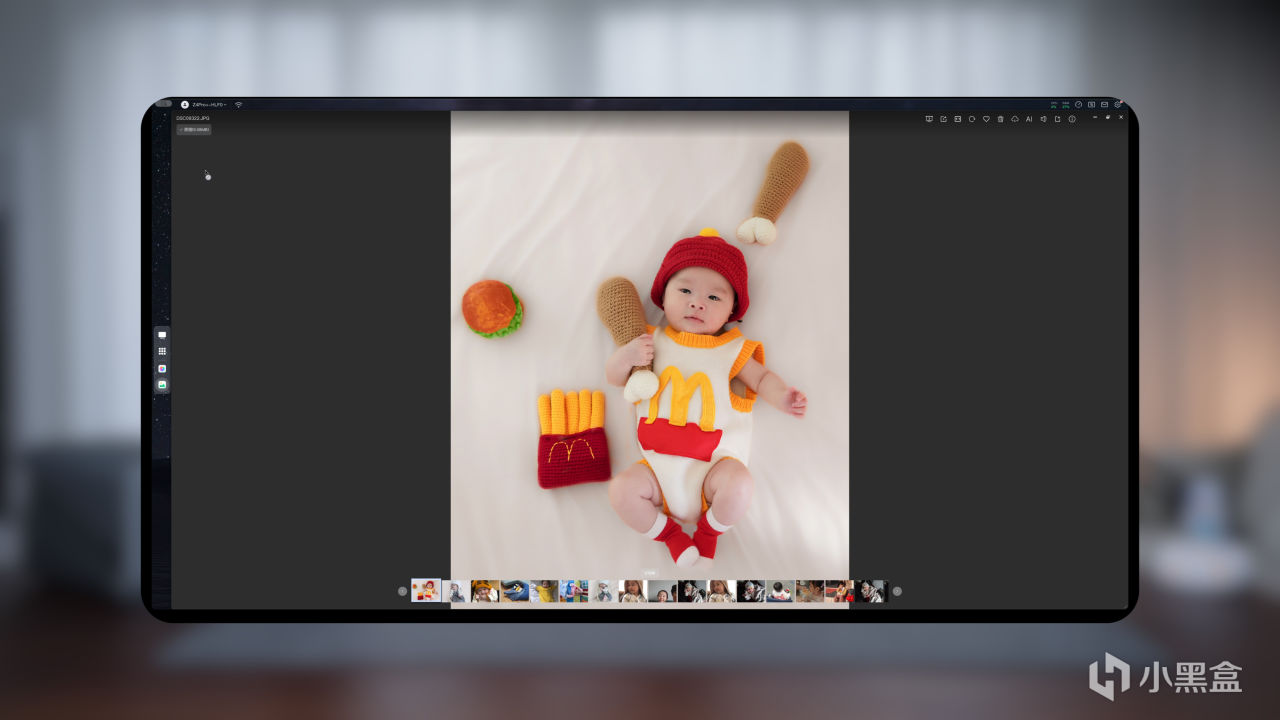Viewport: 1280px width, 720px height.
Task: Click the DSC08322.JPG file name
Action: [x=193, y=118]
